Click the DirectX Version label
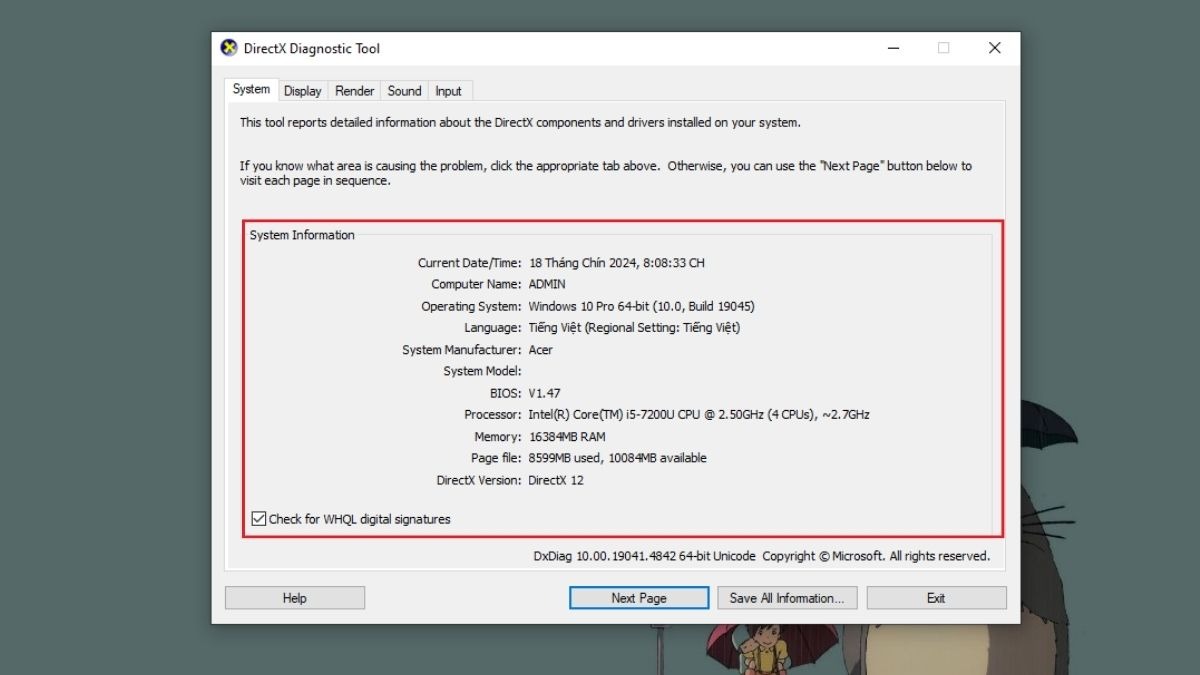1200x675 pixels. click(x=479, y=480)
